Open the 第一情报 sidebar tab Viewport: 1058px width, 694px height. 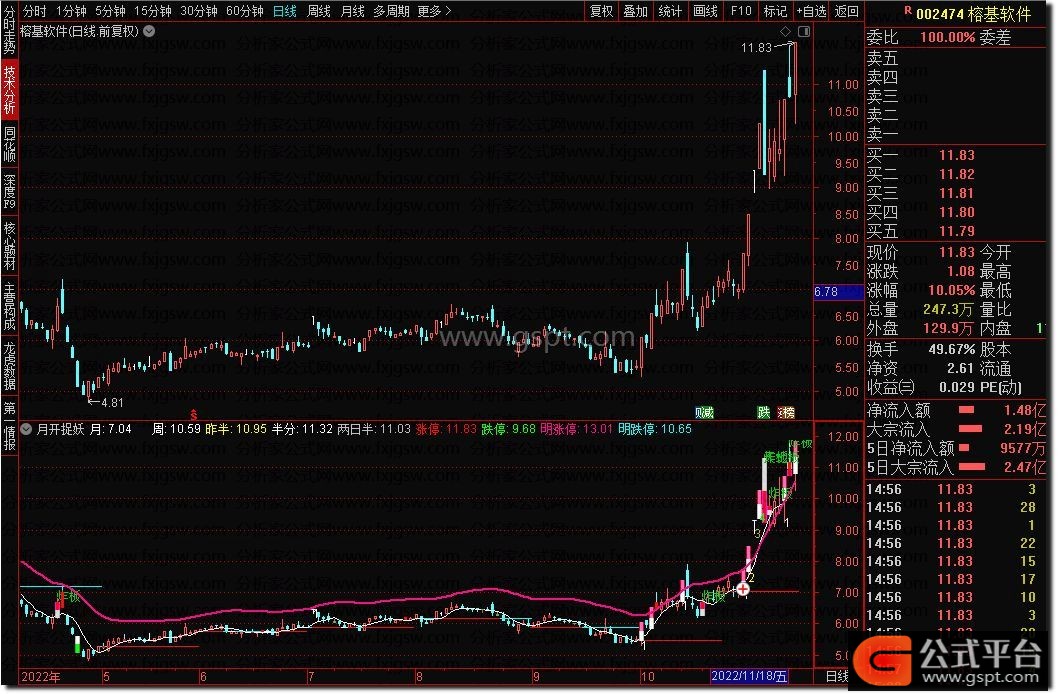click(9, 426)
